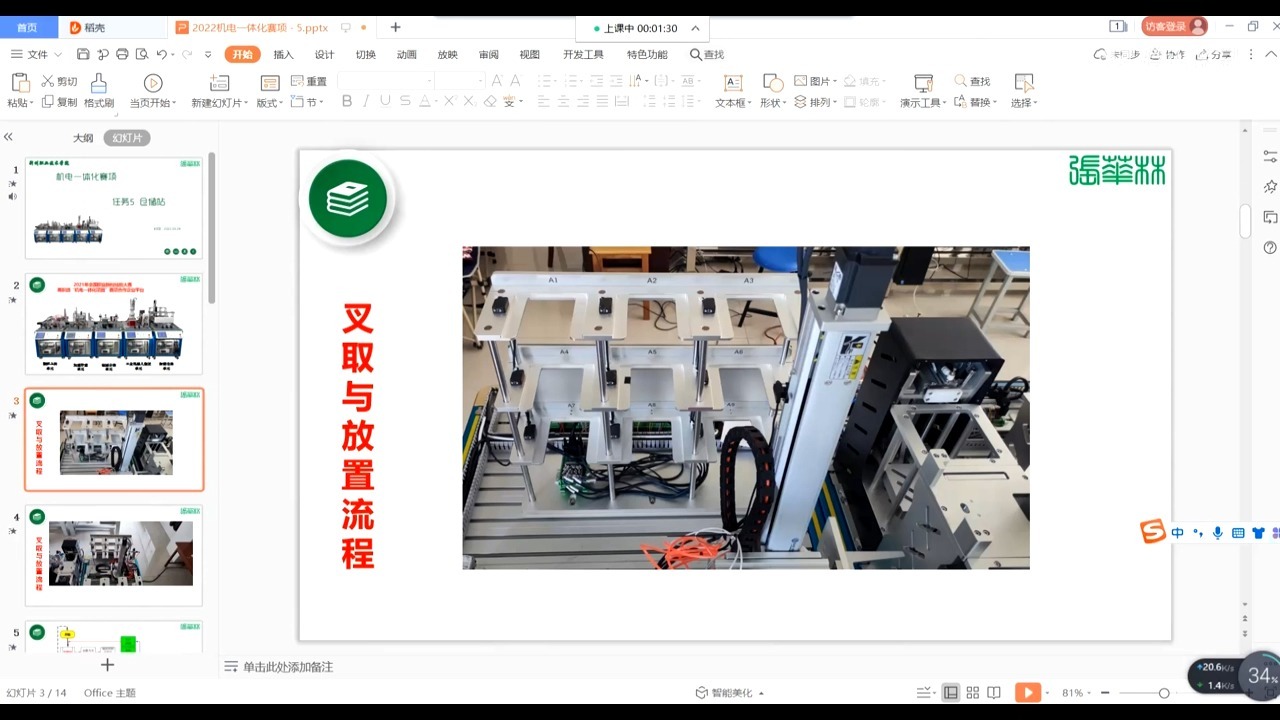1280x720 pixels.
Task: Collapse the slide thumbnail panel
Action: point(8,137)
